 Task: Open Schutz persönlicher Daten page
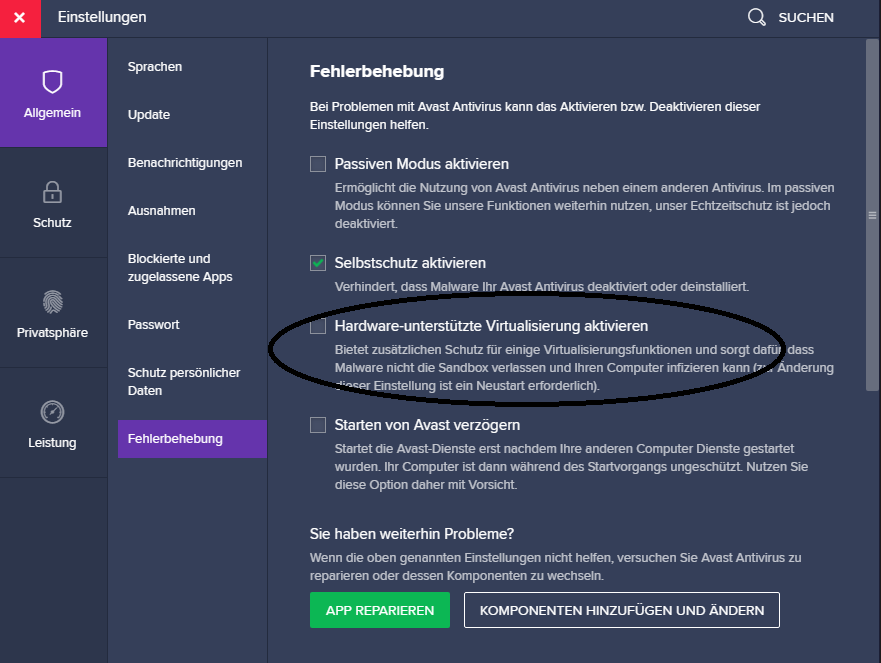click(x=184, y=382)
